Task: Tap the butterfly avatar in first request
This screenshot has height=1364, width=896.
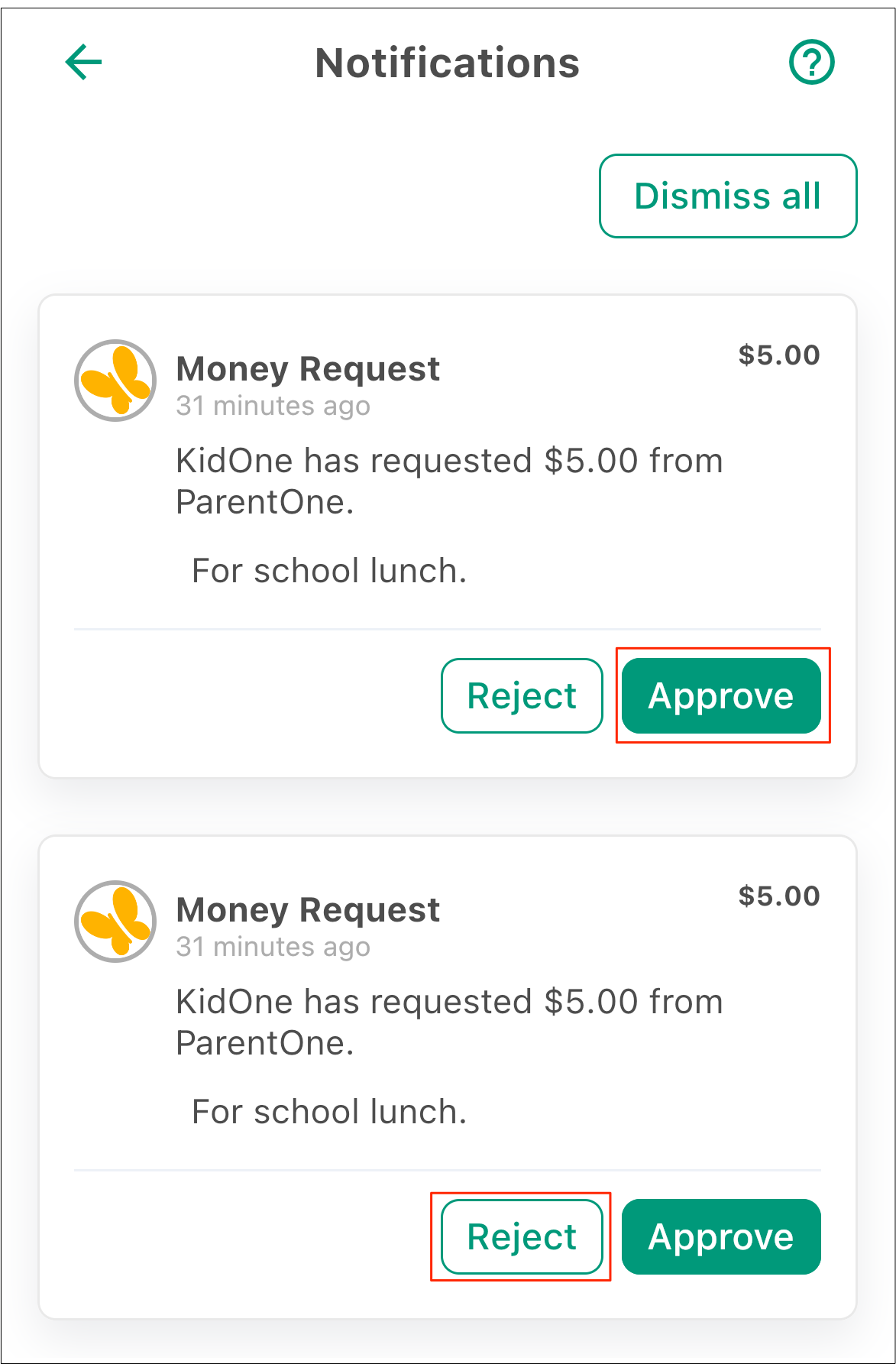Action: pos(115,381)
